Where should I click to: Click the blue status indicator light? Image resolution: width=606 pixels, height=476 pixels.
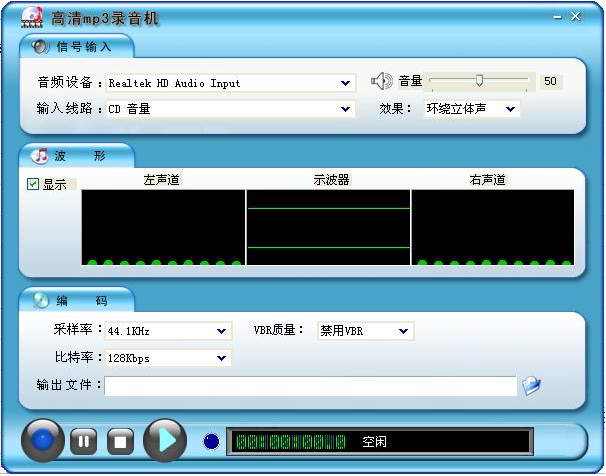tap(211, 442)
